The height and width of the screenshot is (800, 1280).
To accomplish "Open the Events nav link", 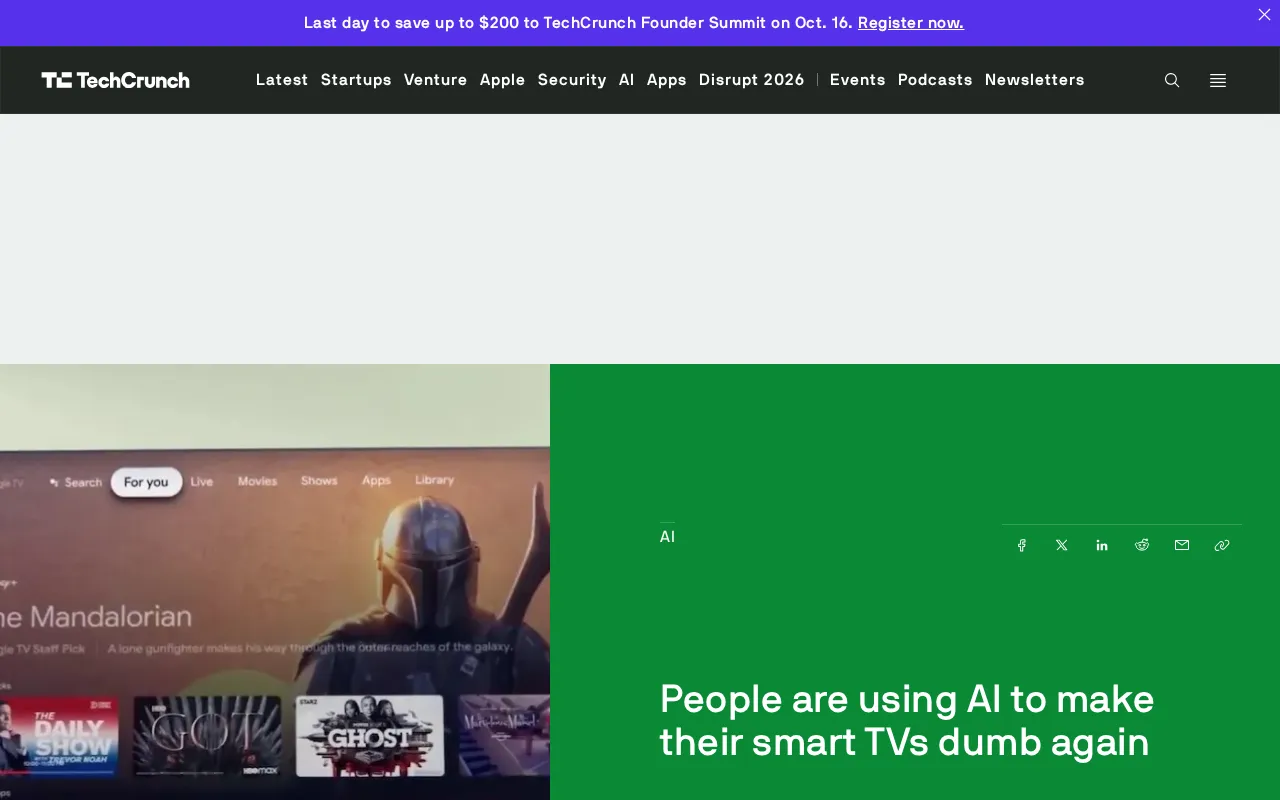I will point(858,80).
